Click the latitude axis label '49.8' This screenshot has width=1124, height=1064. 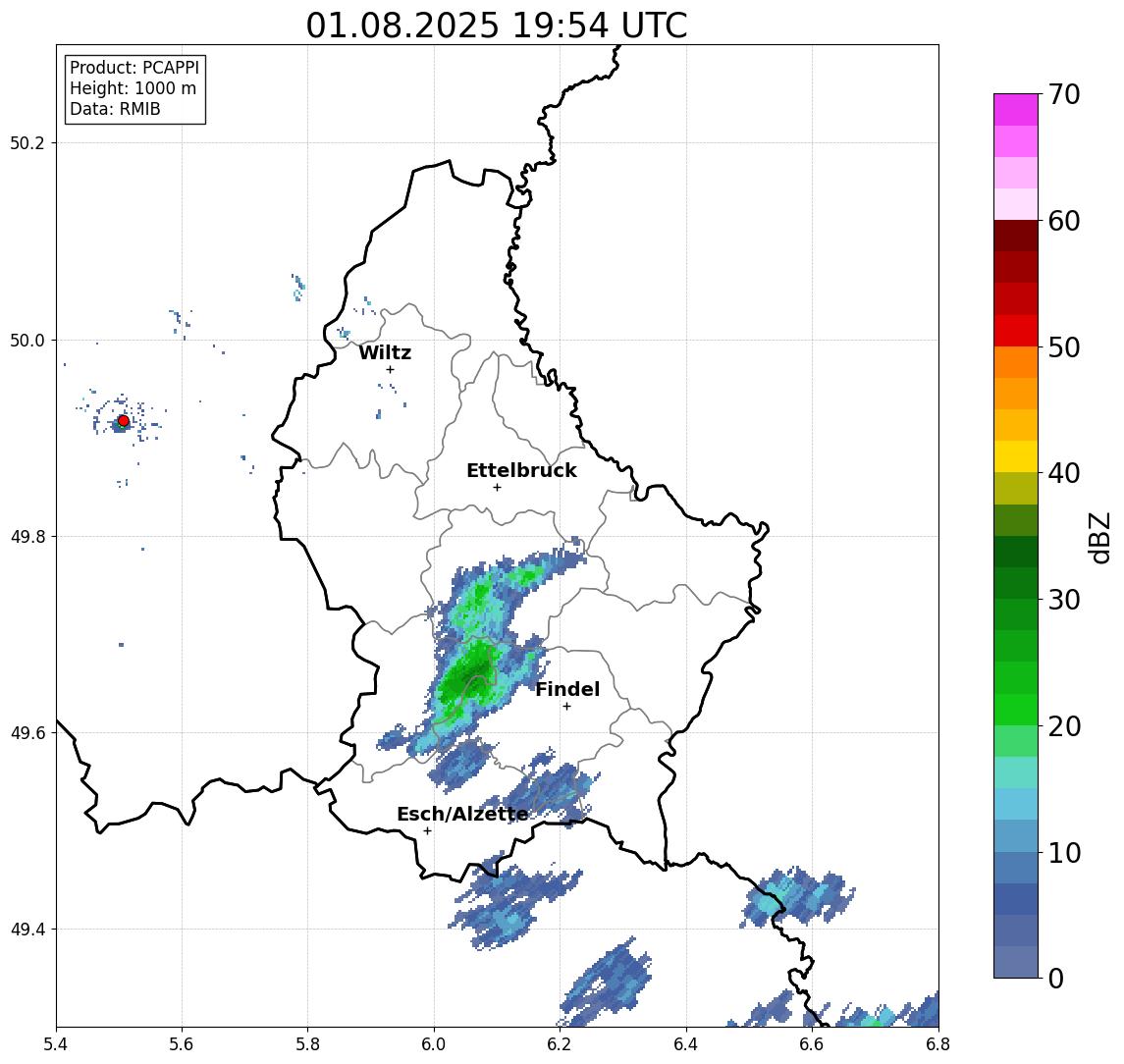(27, 536)
